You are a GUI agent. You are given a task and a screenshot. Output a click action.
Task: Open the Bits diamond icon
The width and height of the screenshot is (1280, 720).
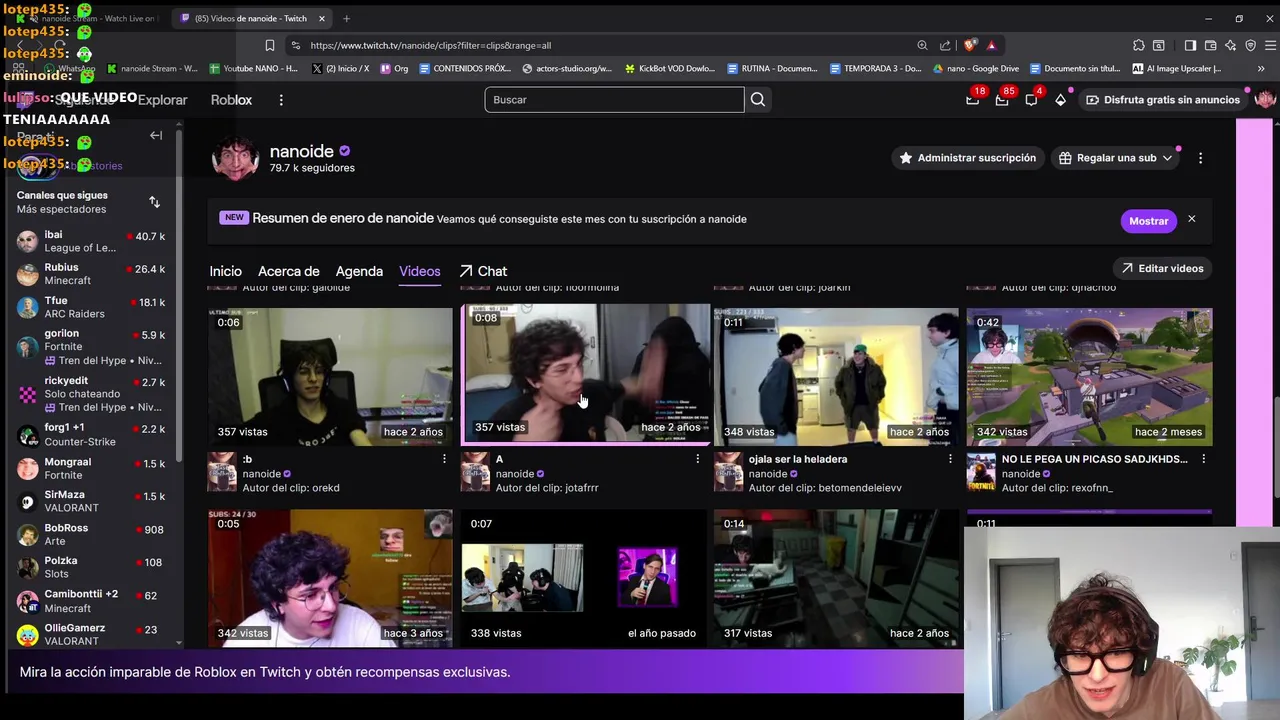tap(1060, 99)
